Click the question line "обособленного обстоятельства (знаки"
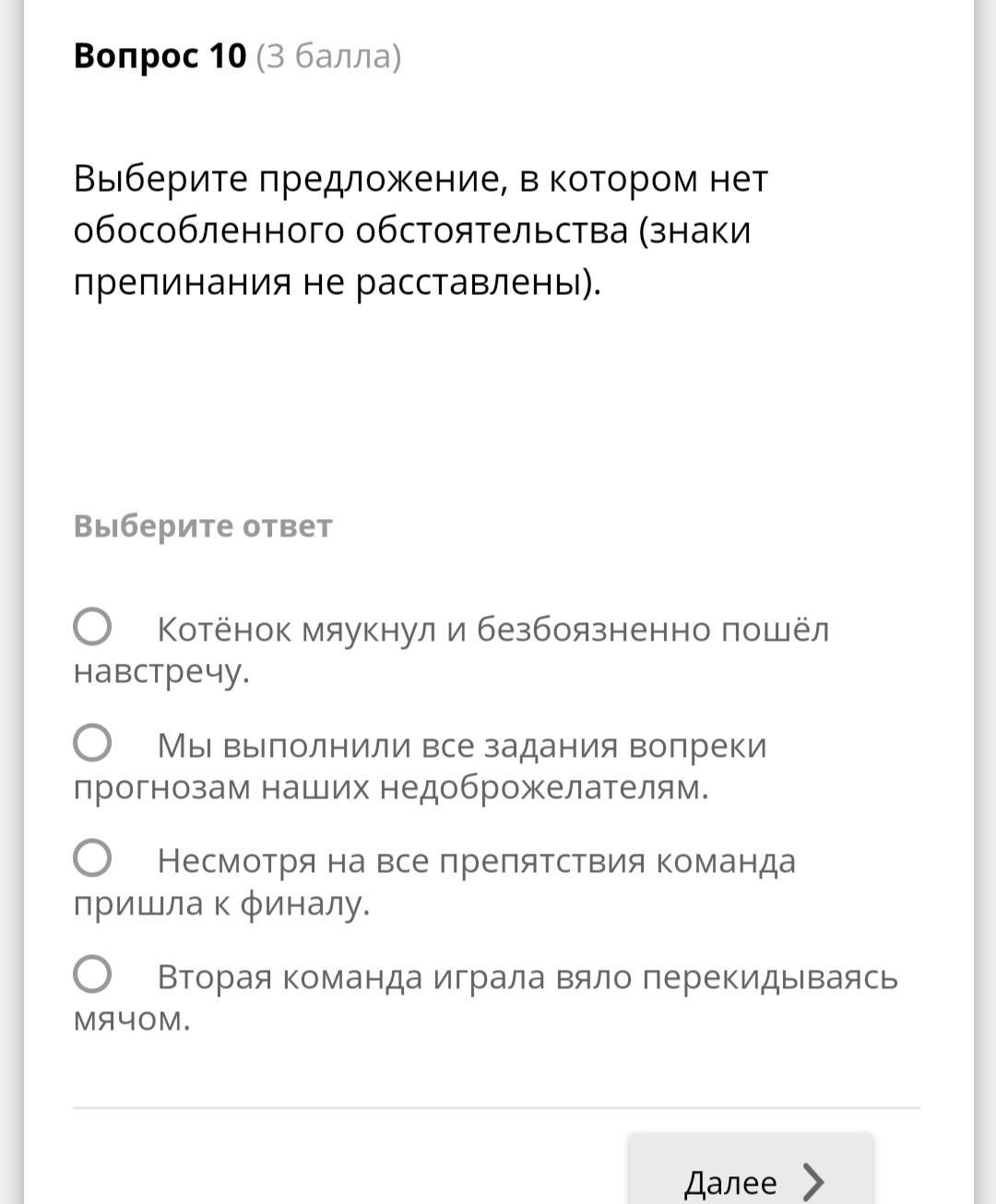The image size is (996, 1204). pos(412,230)
